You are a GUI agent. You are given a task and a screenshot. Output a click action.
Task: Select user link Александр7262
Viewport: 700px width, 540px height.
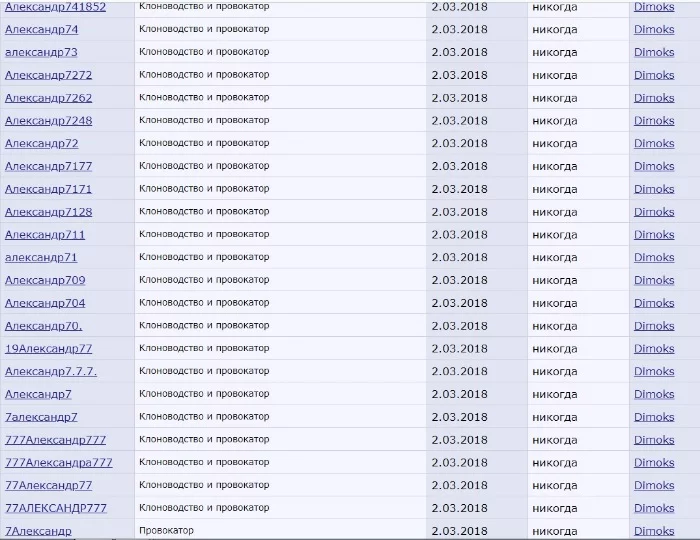coord(48,98)
